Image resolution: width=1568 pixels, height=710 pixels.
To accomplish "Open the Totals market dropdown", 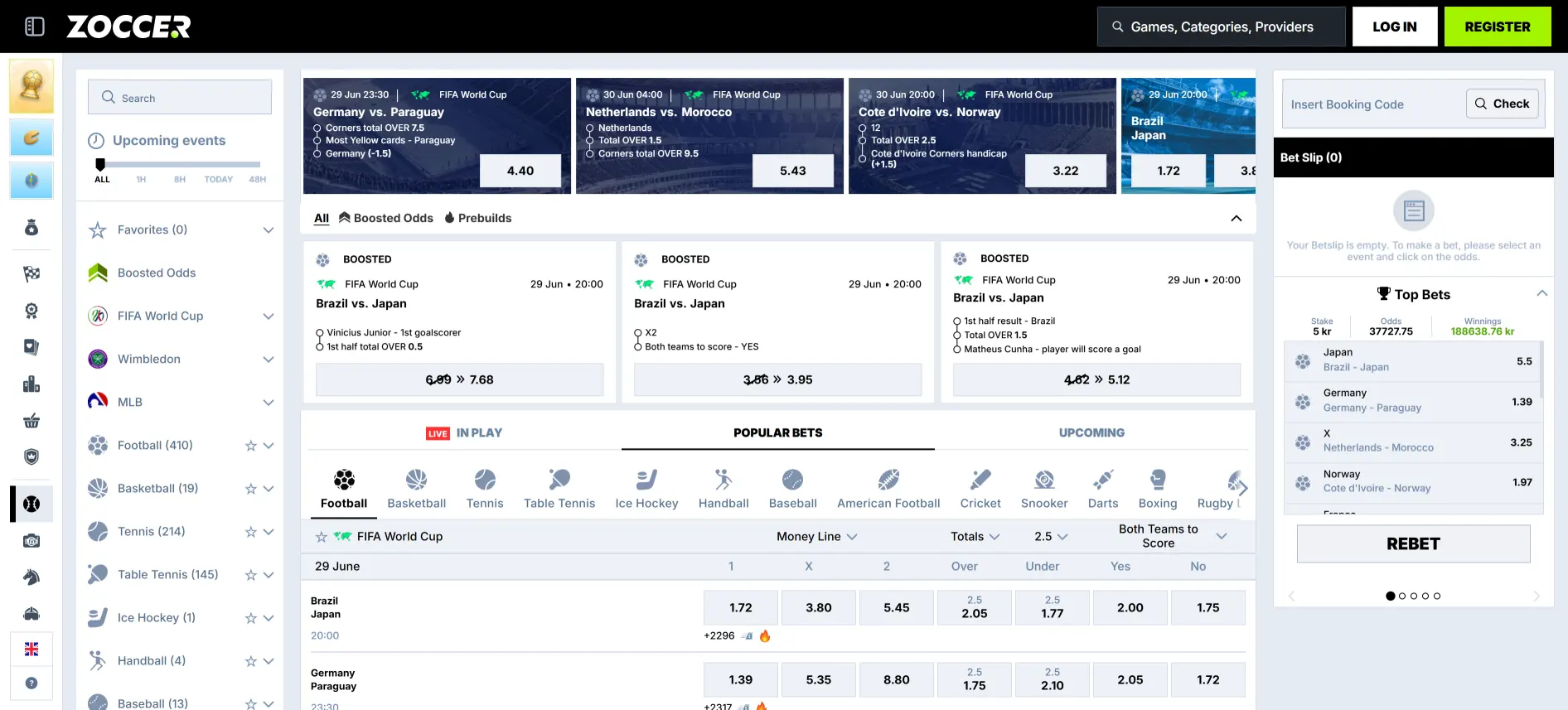I will [975, 536].
